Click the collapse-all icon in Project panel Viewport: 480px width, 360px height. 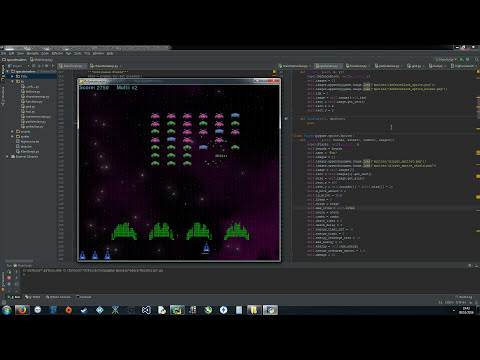(x=40, y=66)
